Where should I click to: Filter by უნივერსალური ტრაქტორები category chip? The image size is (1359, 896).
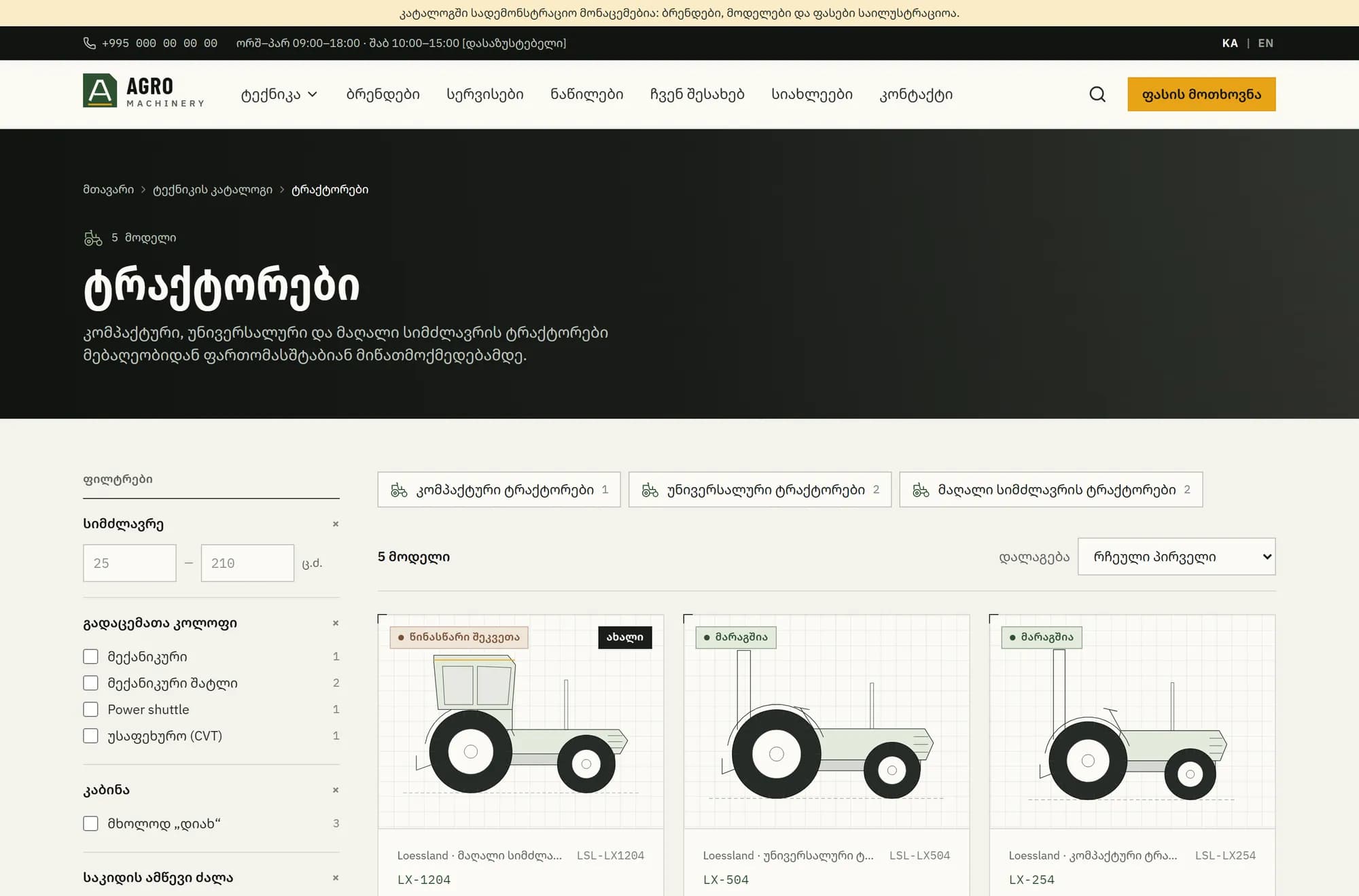(x=760, y=490)
